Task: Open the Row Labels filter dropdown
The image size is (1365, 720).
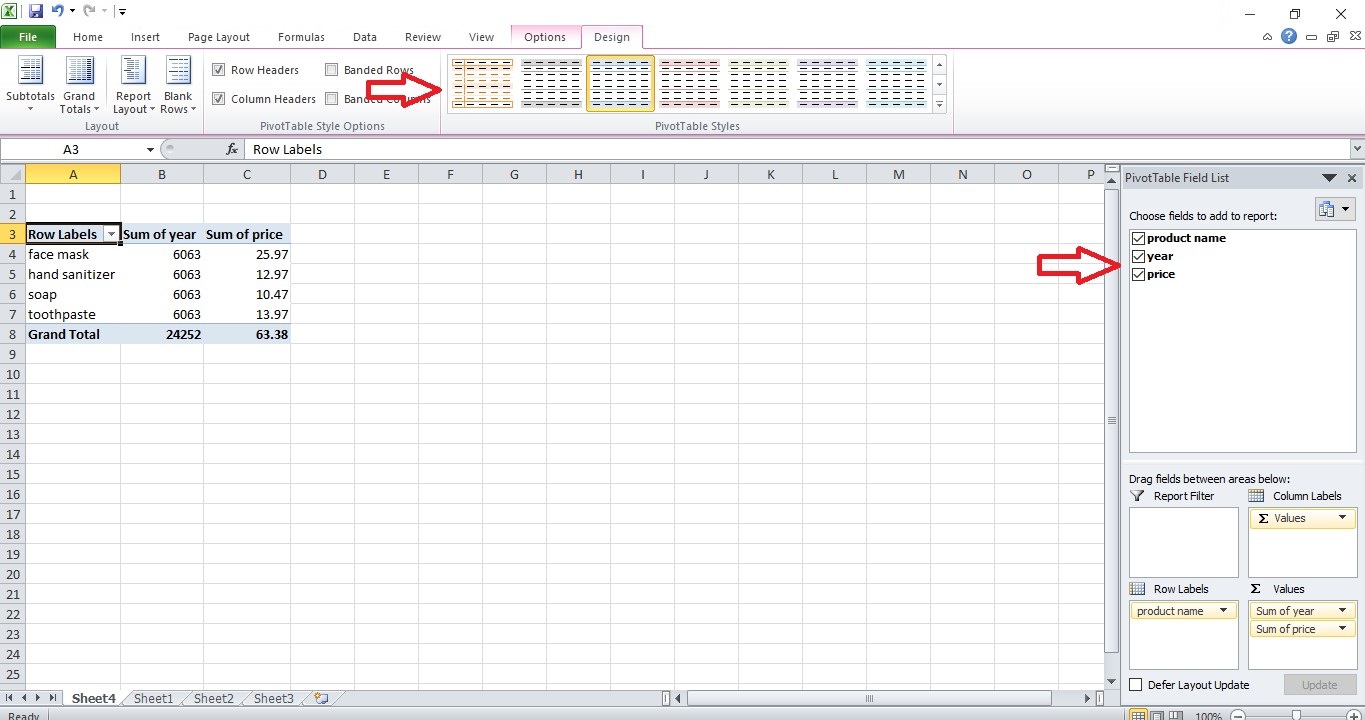Action: tap(113, 234)
